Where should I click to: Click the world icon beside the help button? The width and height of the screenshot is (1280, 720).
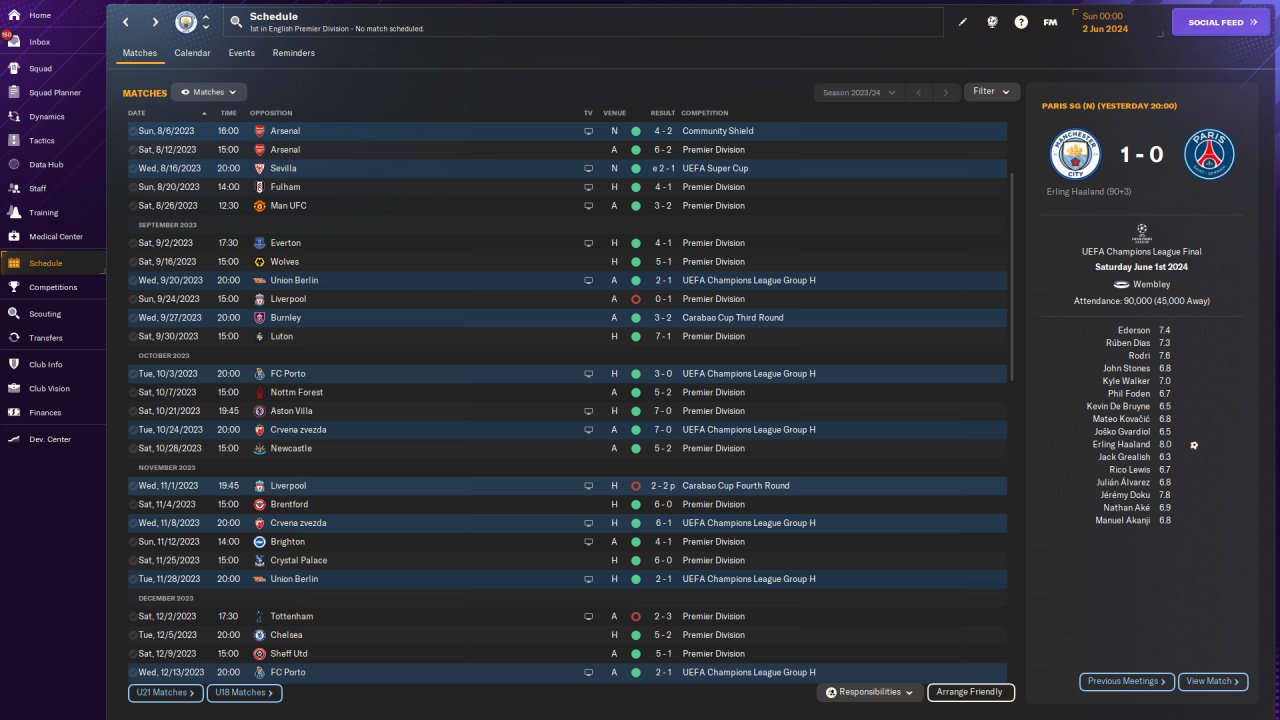992,22
